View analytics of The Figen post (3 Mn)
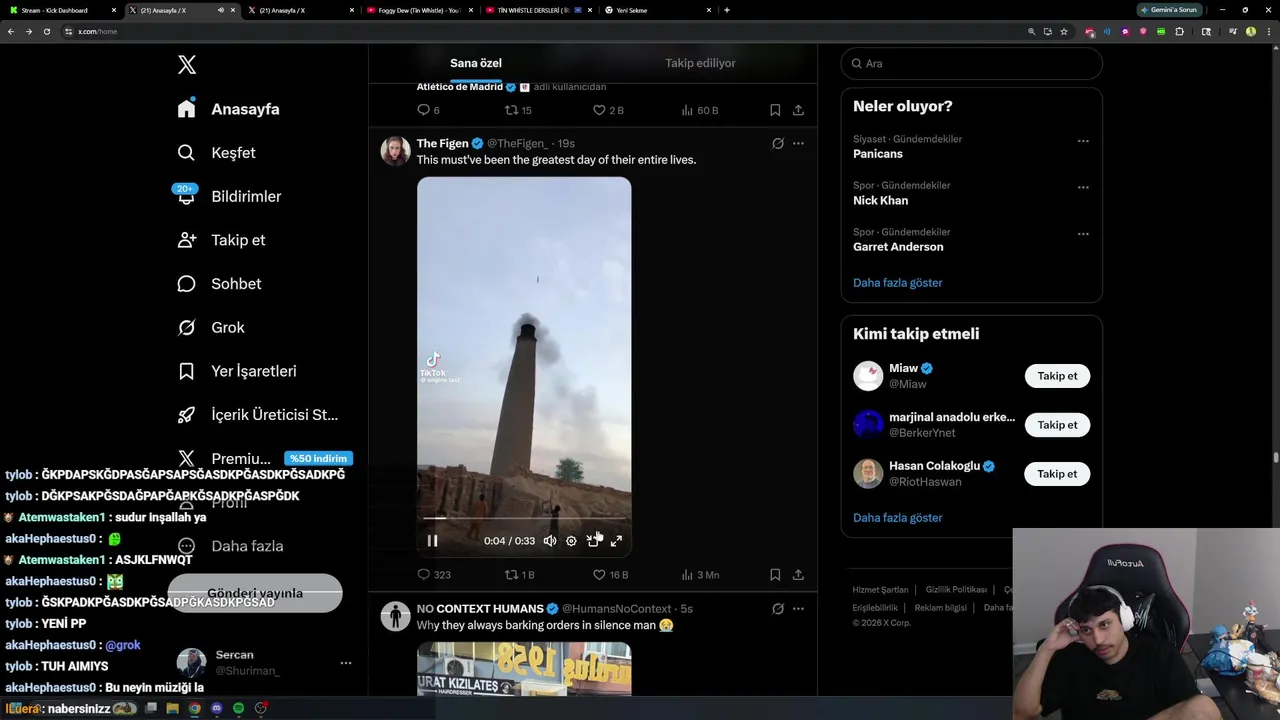This screenshot has height=720, width=1280. [700, 575]
